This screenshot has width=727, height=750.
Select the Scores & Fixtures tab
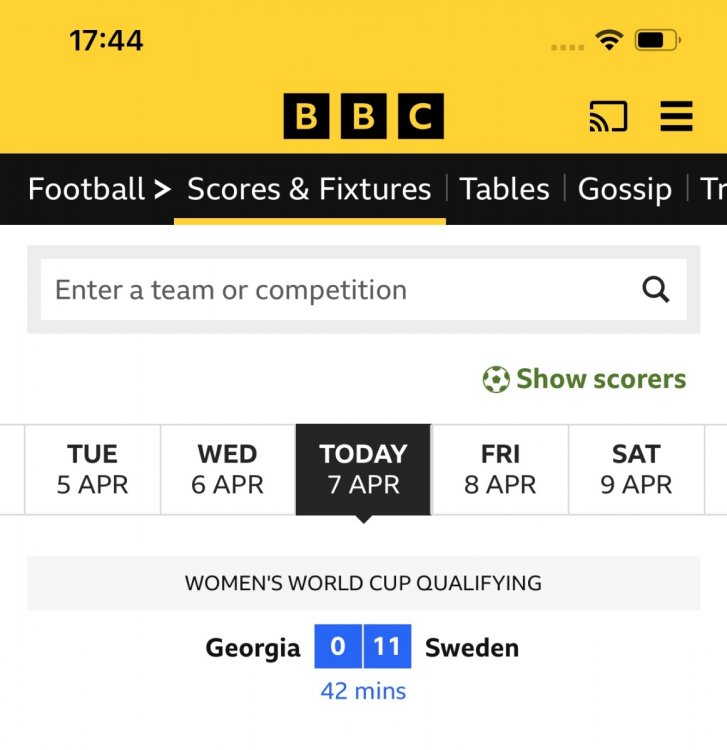(x=309, y=189)
